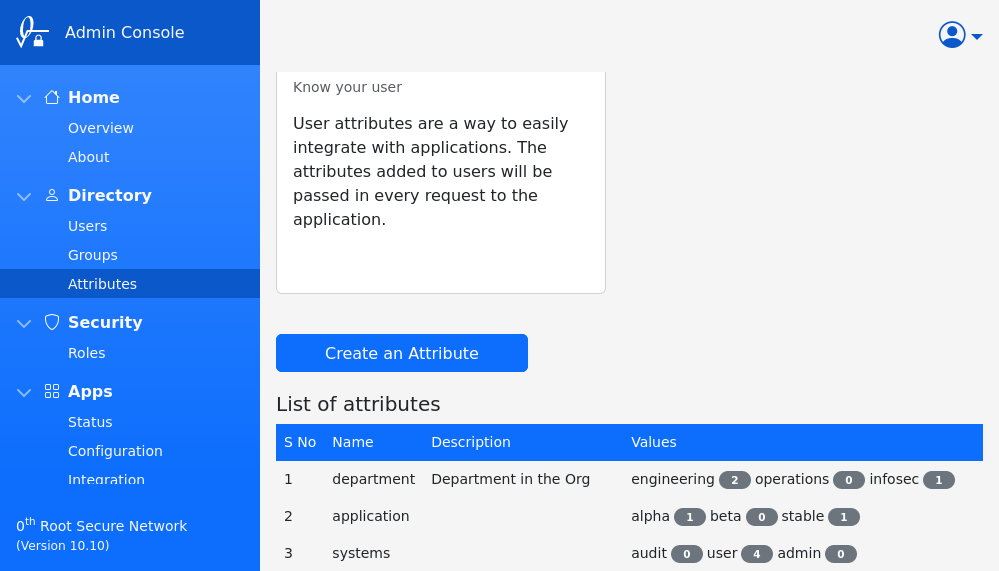
Task: Click the Security shield icon
Action: pyautogui.click(x=52, y=322)
